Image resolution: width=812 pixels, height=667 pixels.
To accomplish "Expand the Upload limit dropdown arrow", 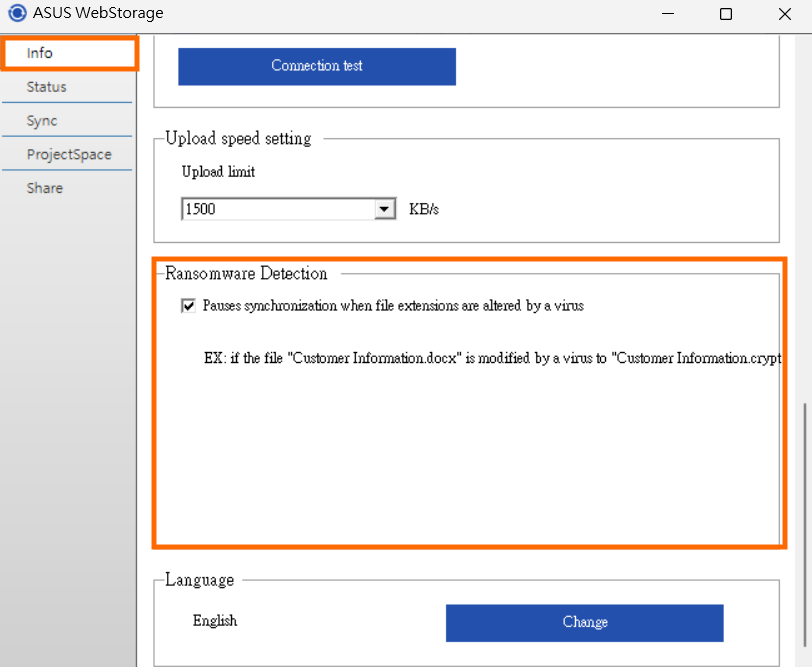I will click(x=384, y=209).
